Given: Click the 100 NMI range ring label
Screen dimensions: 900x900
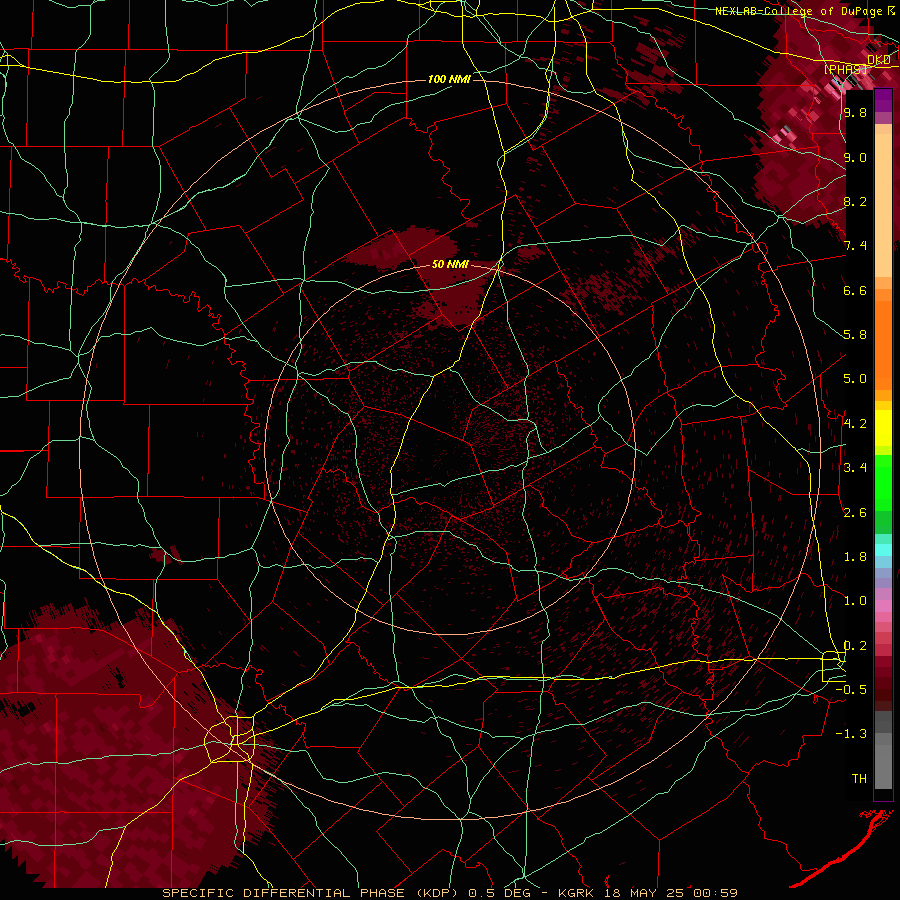Looking at the screenshot, I should click(x=449, y=79).
